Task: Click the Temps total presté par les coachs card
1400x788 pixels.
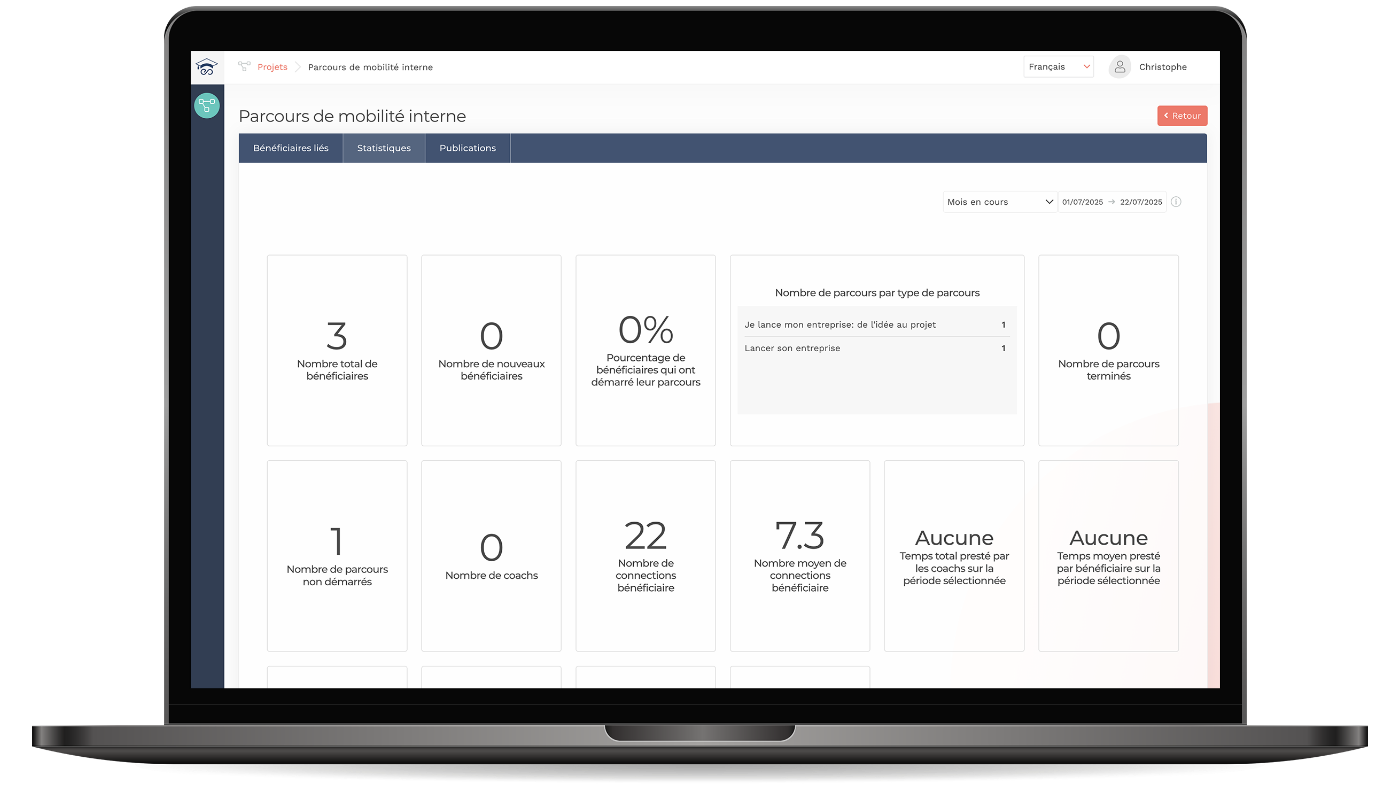Action: 954,556
